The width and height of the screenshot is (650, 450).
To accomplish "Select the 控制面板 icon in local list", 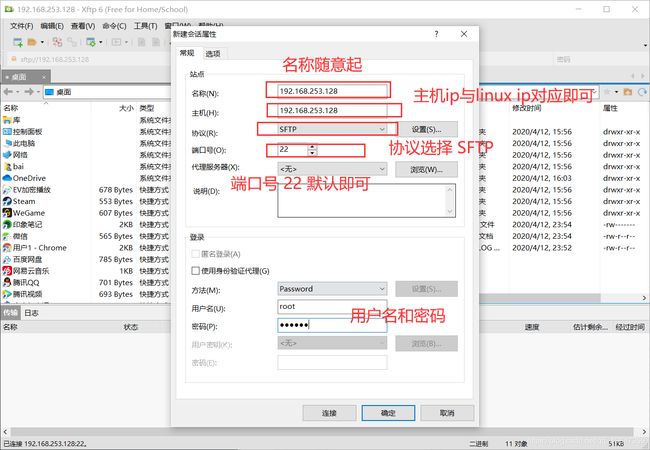I will tap(7, 132).
